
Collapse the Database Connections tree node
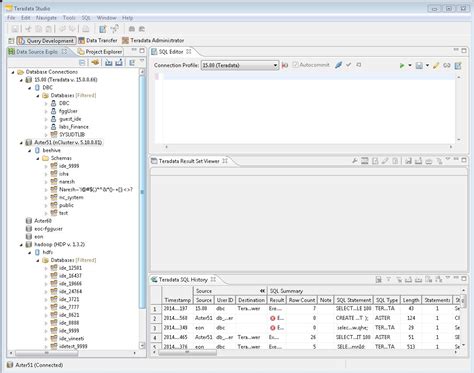[13, 72]
